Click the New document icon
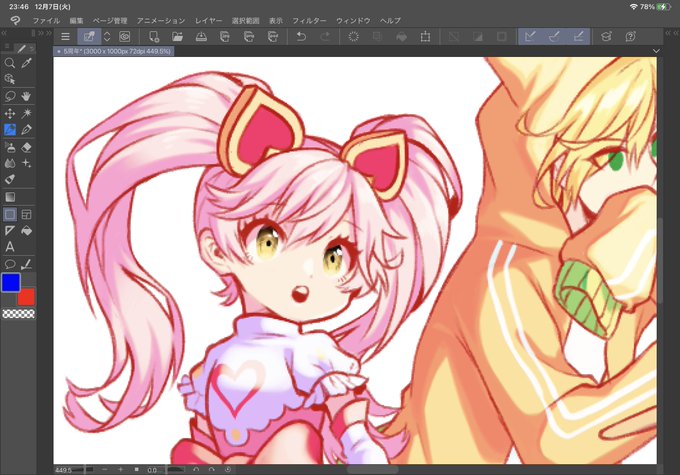 tap(154, 37)
